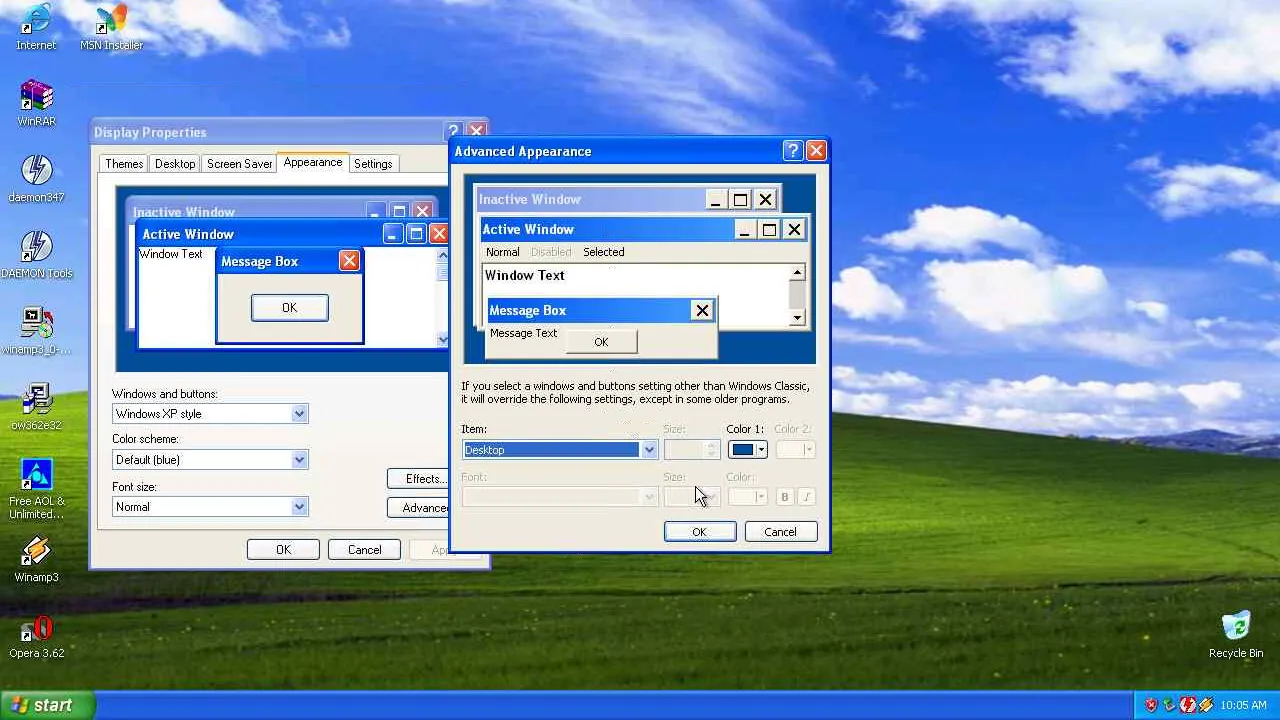The image size is (1280, 720).
Task: Switch to the Desktop tab
Action: pyautogui.click(x=175, y=164)
